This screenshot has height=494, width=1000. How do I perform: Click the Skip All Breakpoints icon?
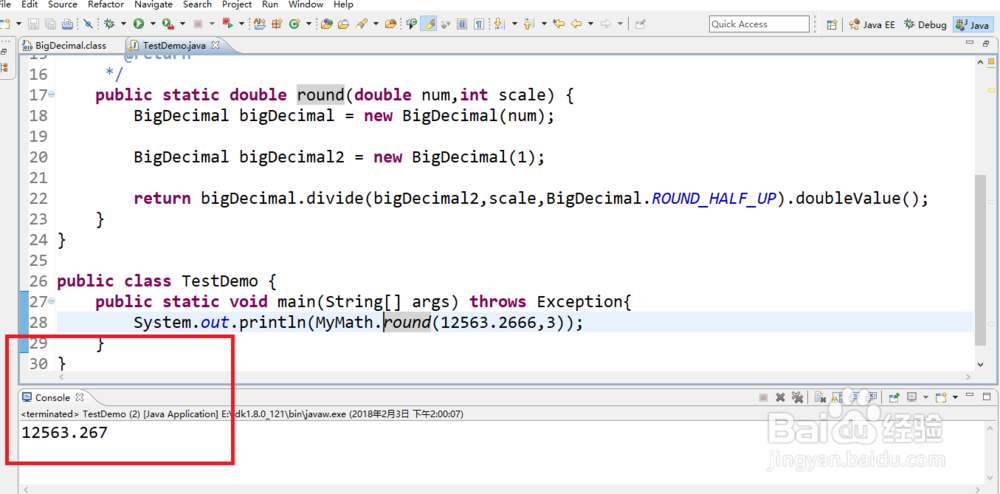click(x=87, y=24)
